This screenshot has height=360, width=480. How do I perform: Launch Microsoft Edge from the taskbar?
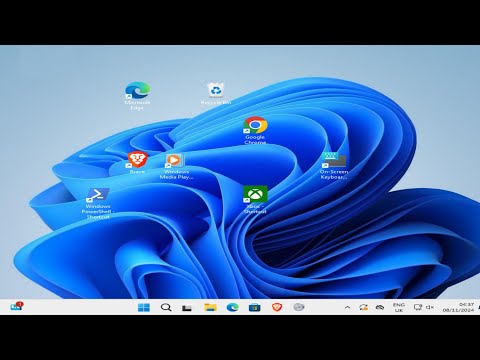tap(233, 307)
